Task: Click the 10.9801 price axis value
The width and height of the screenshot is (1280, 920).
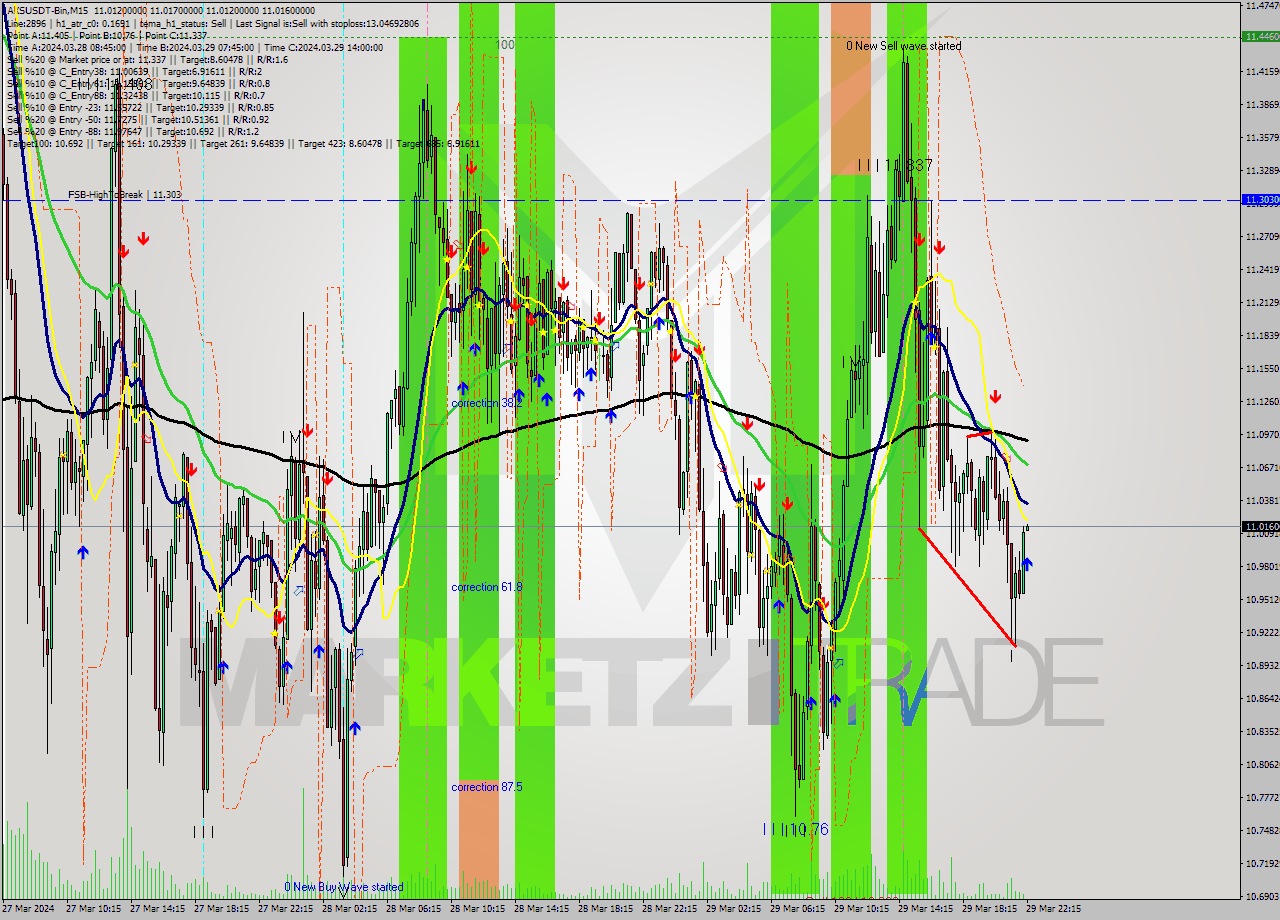Action: coord(1263,566)
